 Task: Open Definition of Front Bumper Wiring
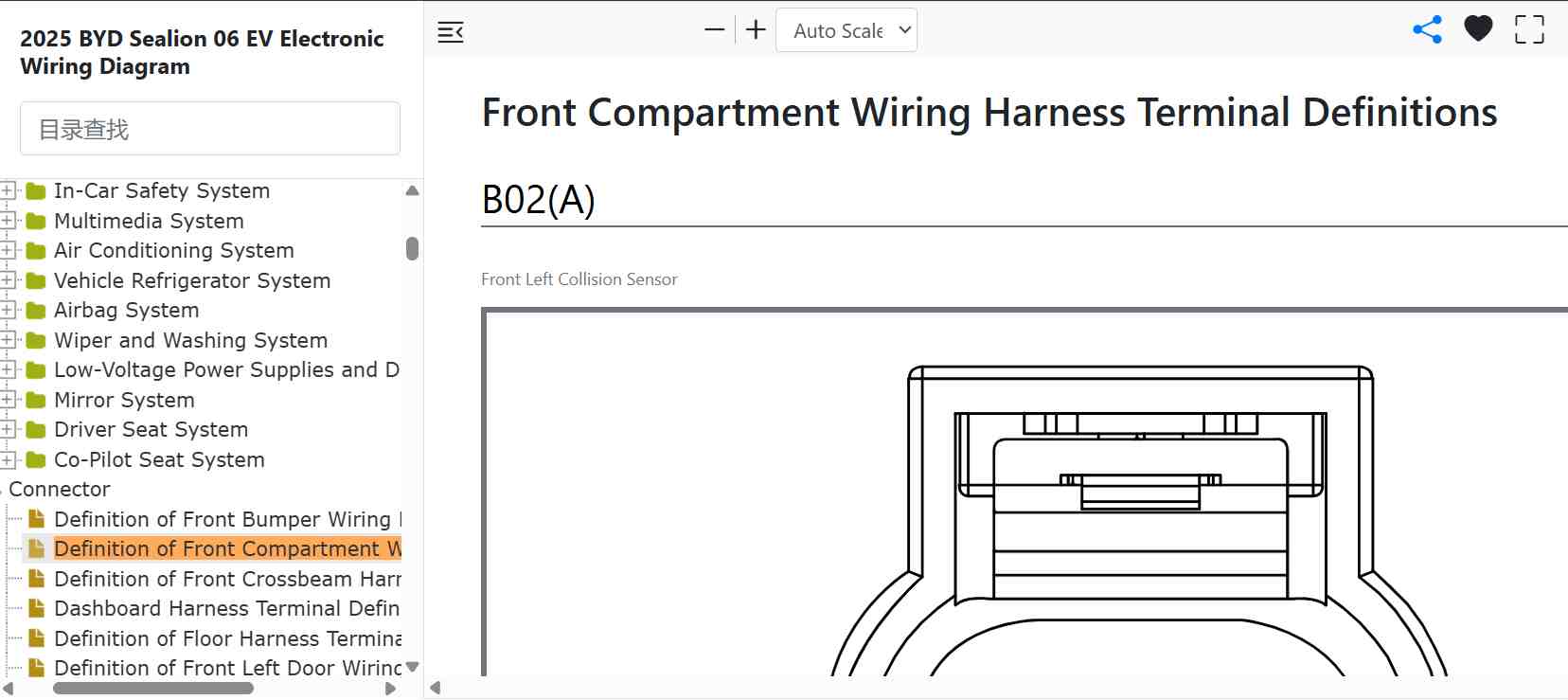[227, 519]
